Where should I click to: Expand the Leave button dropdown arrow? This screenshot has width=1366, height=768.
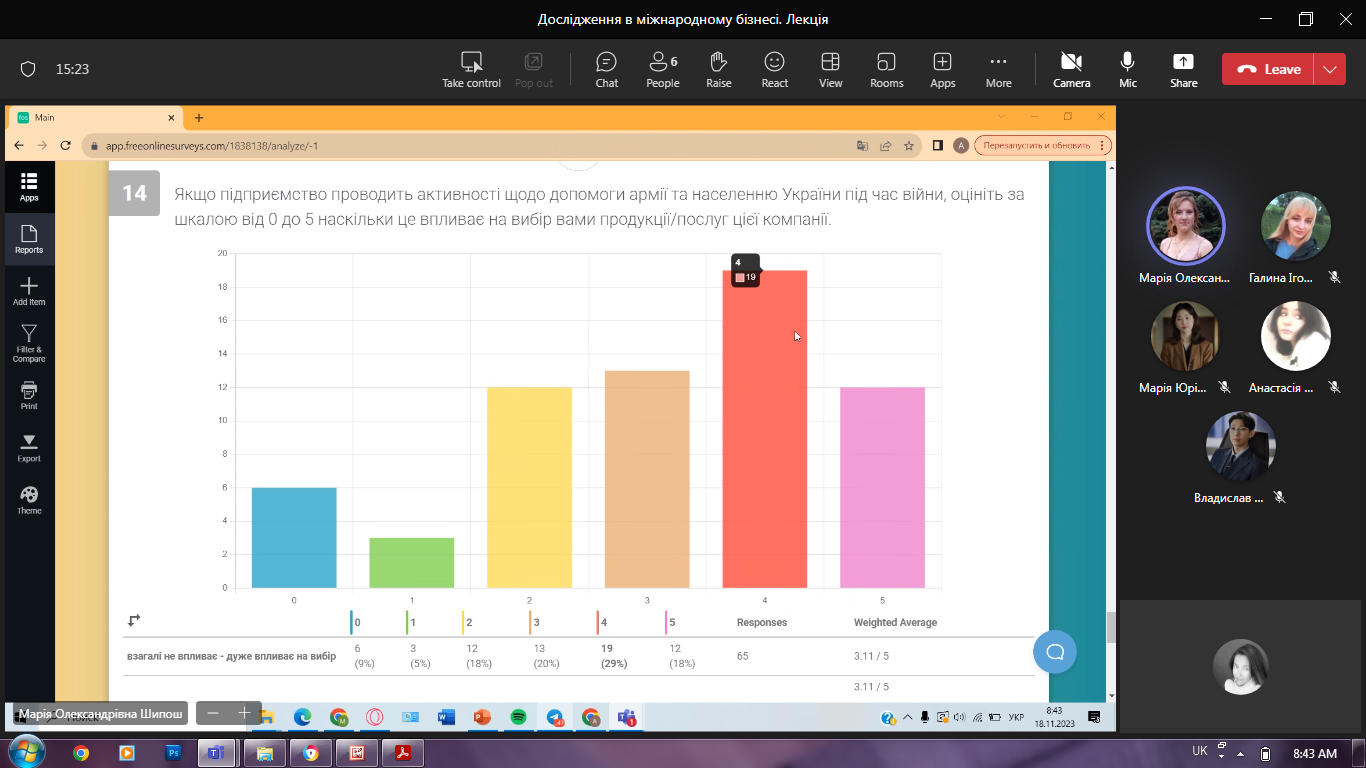click(x=1329, y=69)
